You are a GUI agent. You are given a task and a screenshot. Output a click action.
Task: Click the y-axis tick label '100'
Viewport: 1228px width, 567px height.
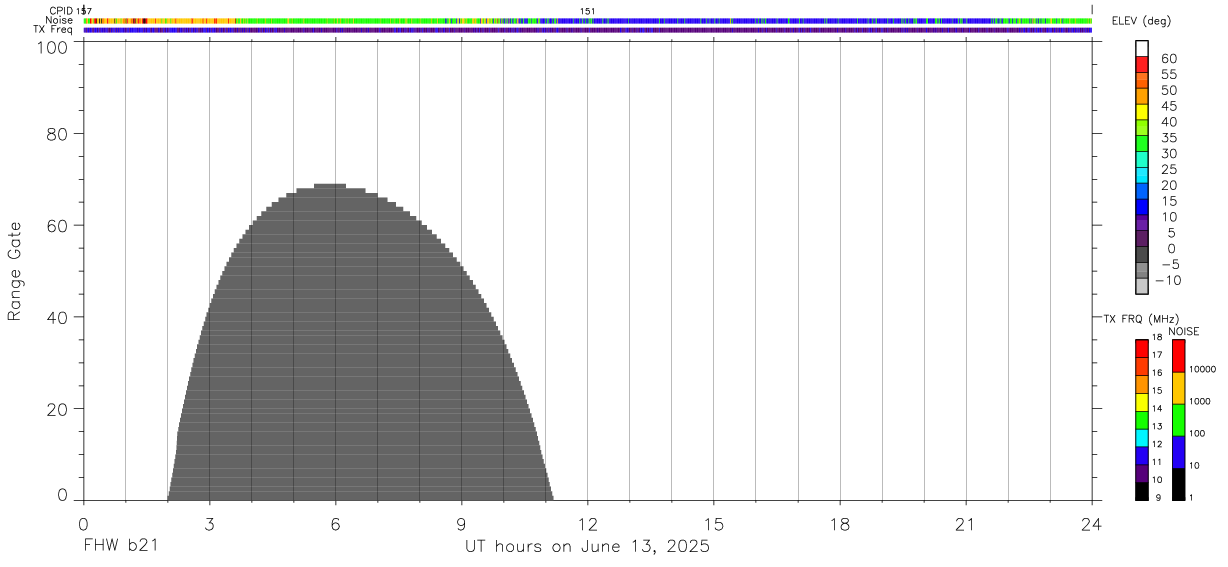click(51, 46)
